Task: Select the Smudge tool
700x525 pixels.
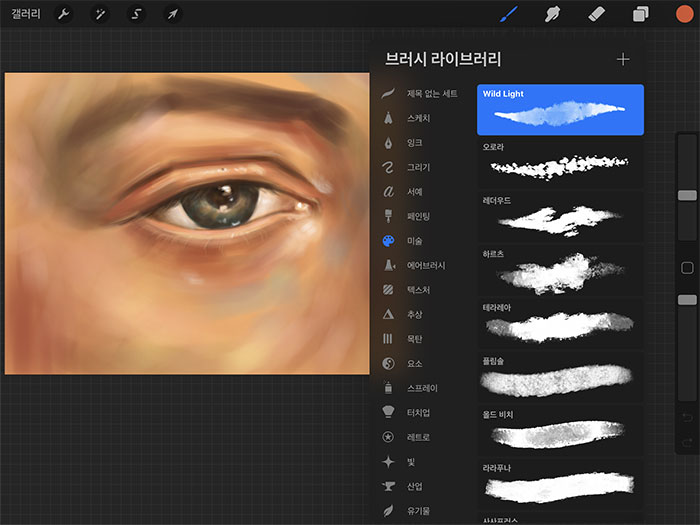Action: coord(552,14)
